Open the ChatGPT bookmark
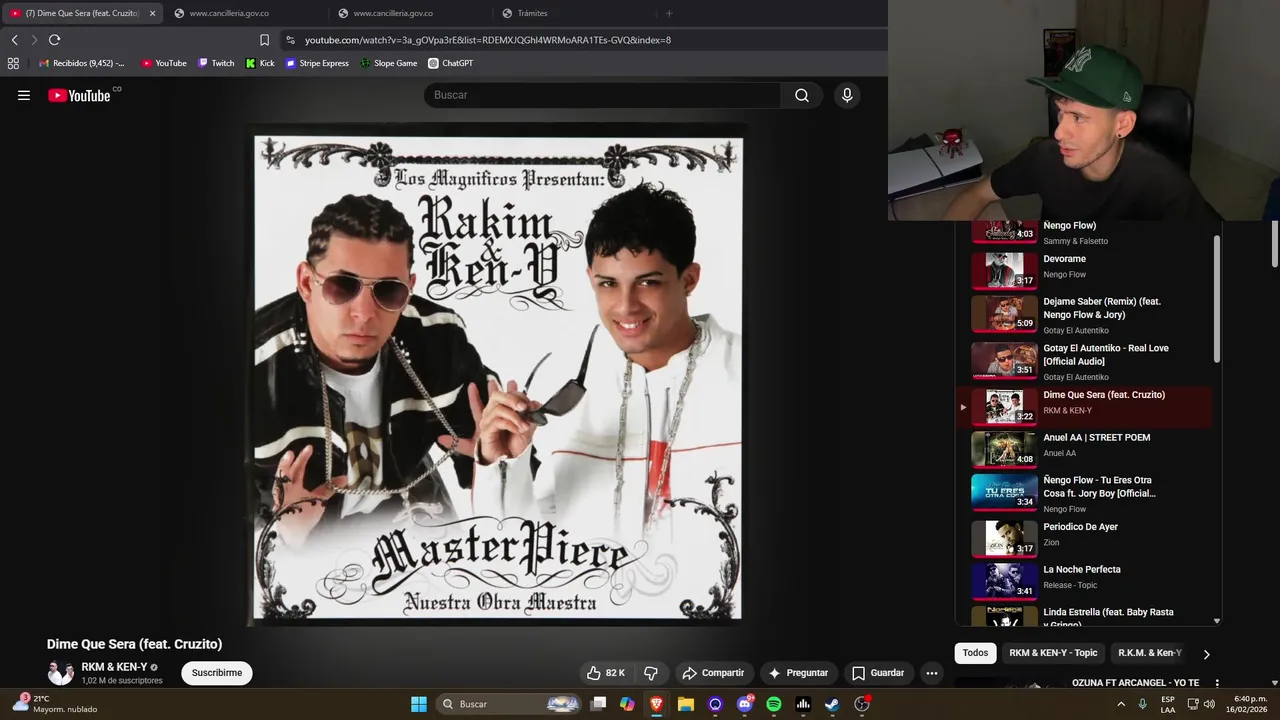Image resolution: width=1280 pixels, height=720 pixels. [451, 63]
